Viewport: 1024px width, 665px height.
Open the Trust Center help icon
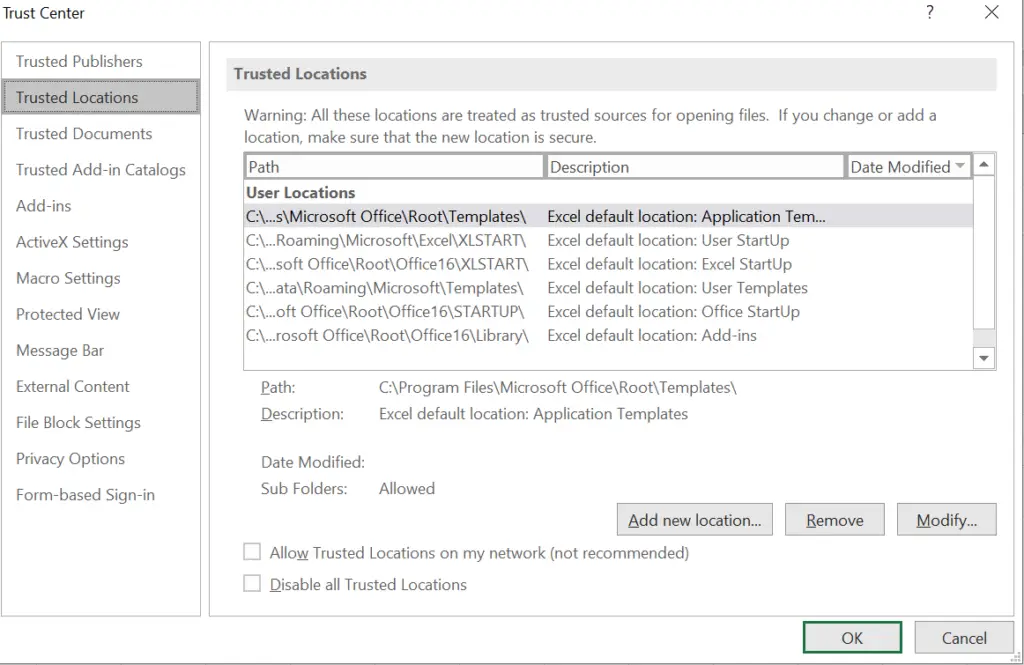pos(930,13)
